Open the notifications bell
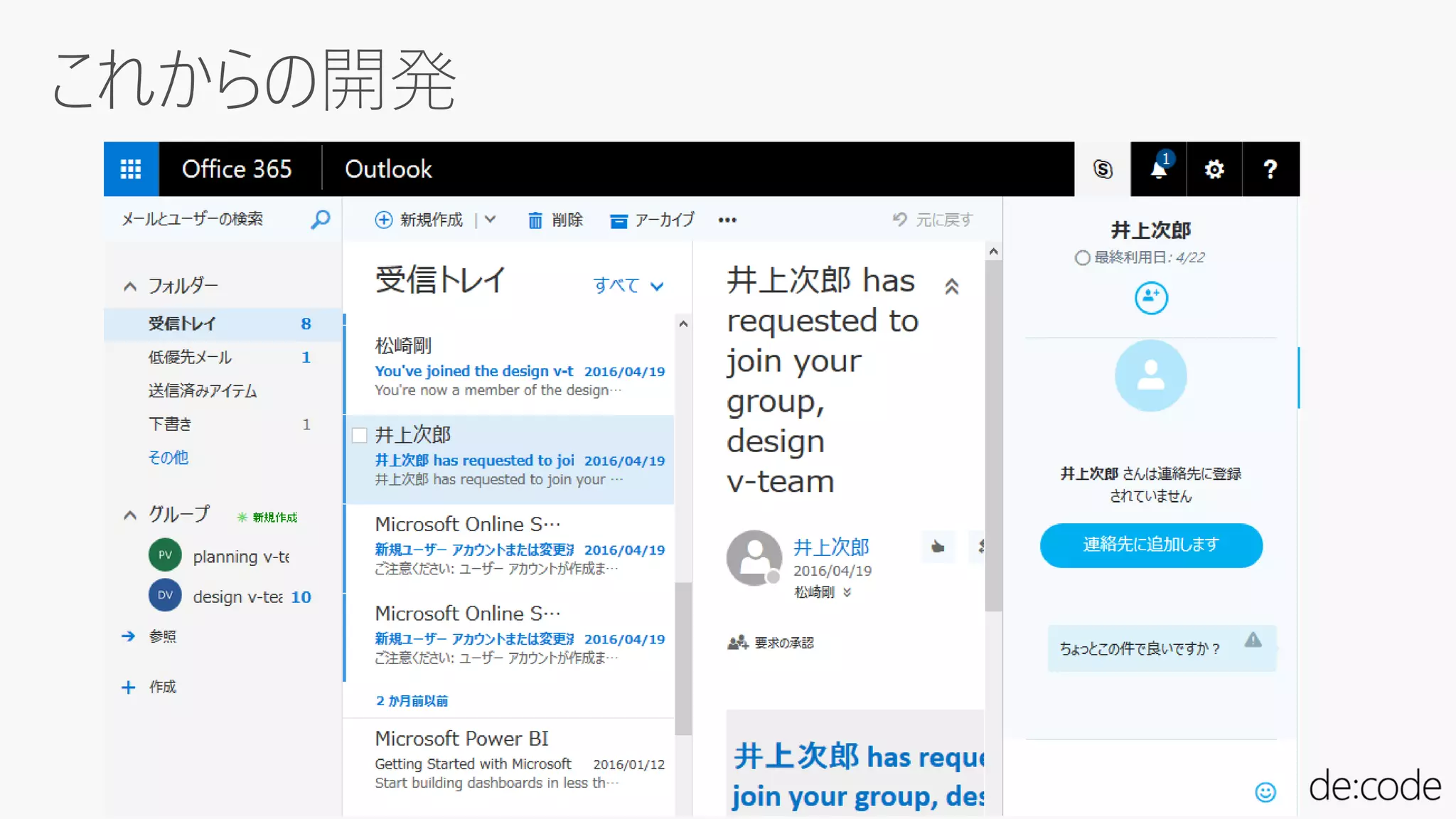The width and height of the screenshot is (1456, 819). [x=1158, y=169]
